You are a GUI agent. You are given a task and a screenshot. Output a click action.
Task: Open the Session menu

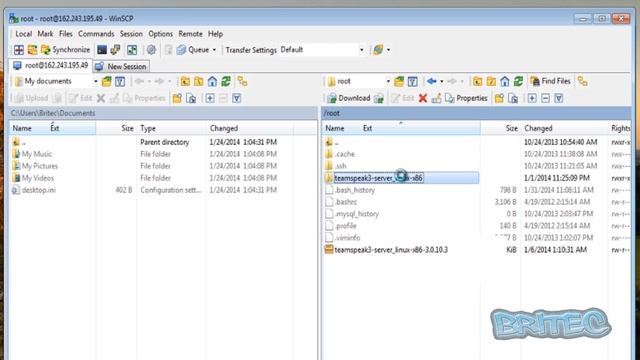tap(131, 34)
